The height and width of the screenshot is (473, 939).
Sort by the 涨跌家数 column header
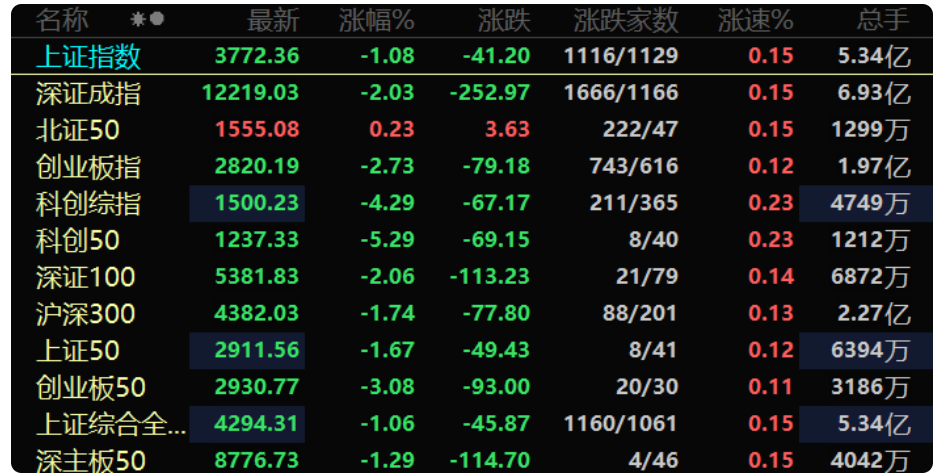[x=626, y=20]
